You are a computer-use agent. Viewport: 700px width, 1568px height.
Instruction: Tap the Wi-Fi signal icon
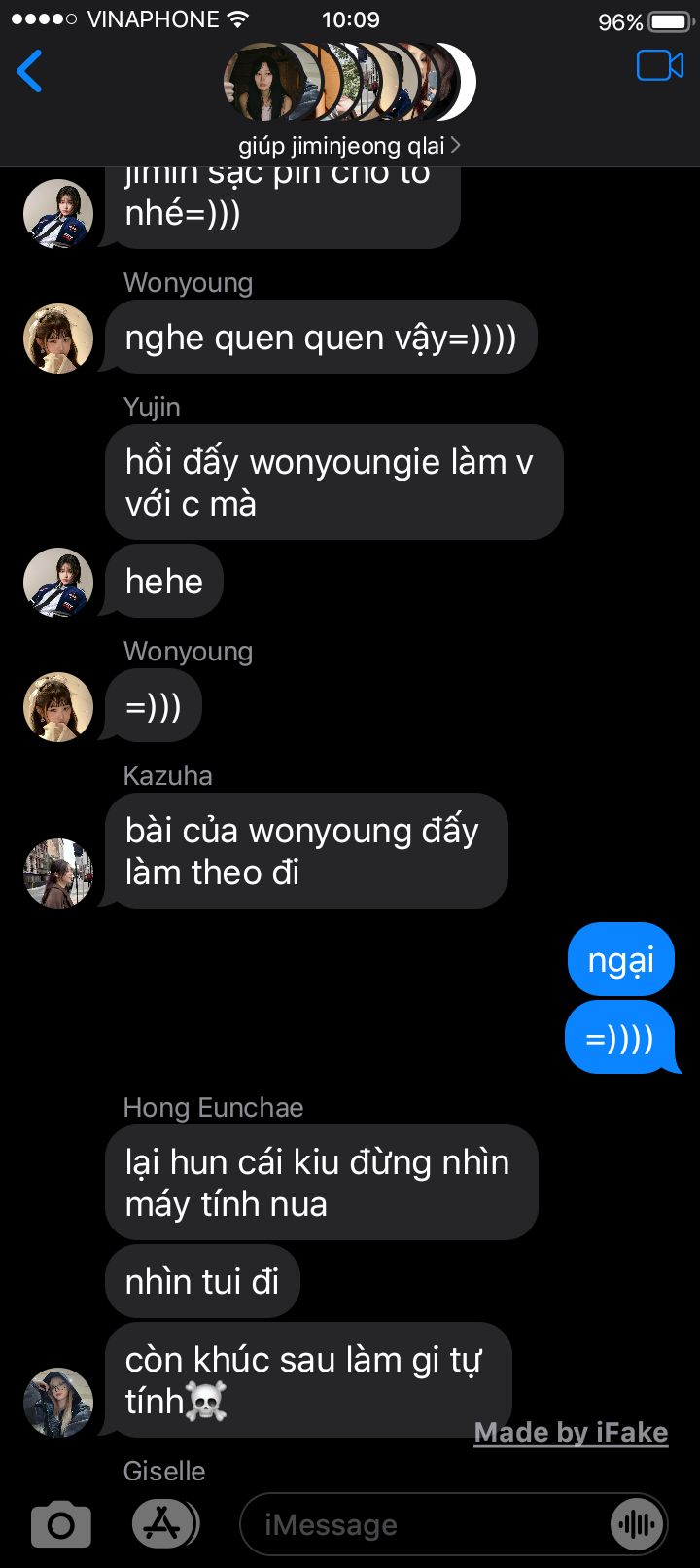(x=237, y=19)
